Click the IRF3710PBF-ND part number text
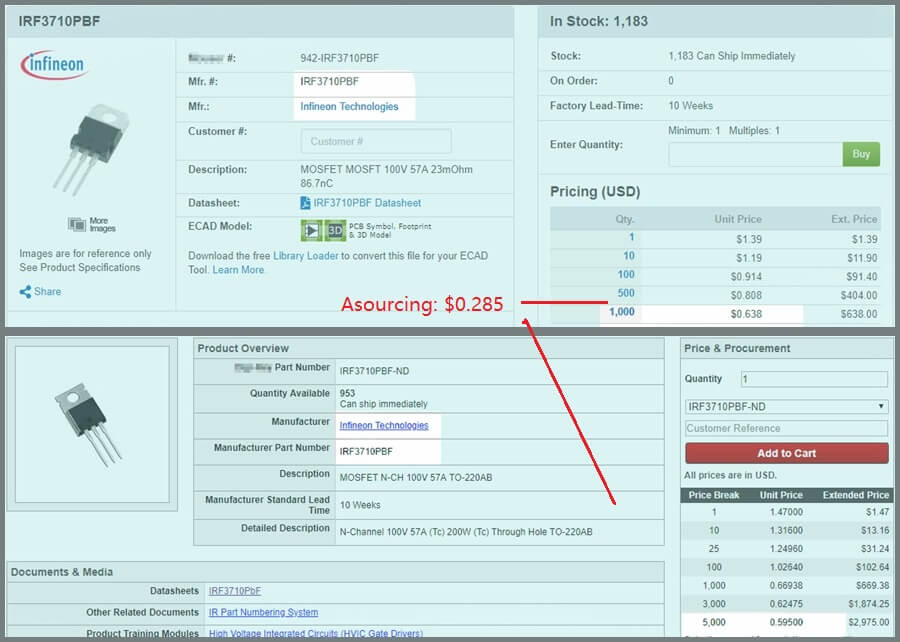Image resolution: width=900 pixels, height=642 pixels. click(x=374, y=371)
